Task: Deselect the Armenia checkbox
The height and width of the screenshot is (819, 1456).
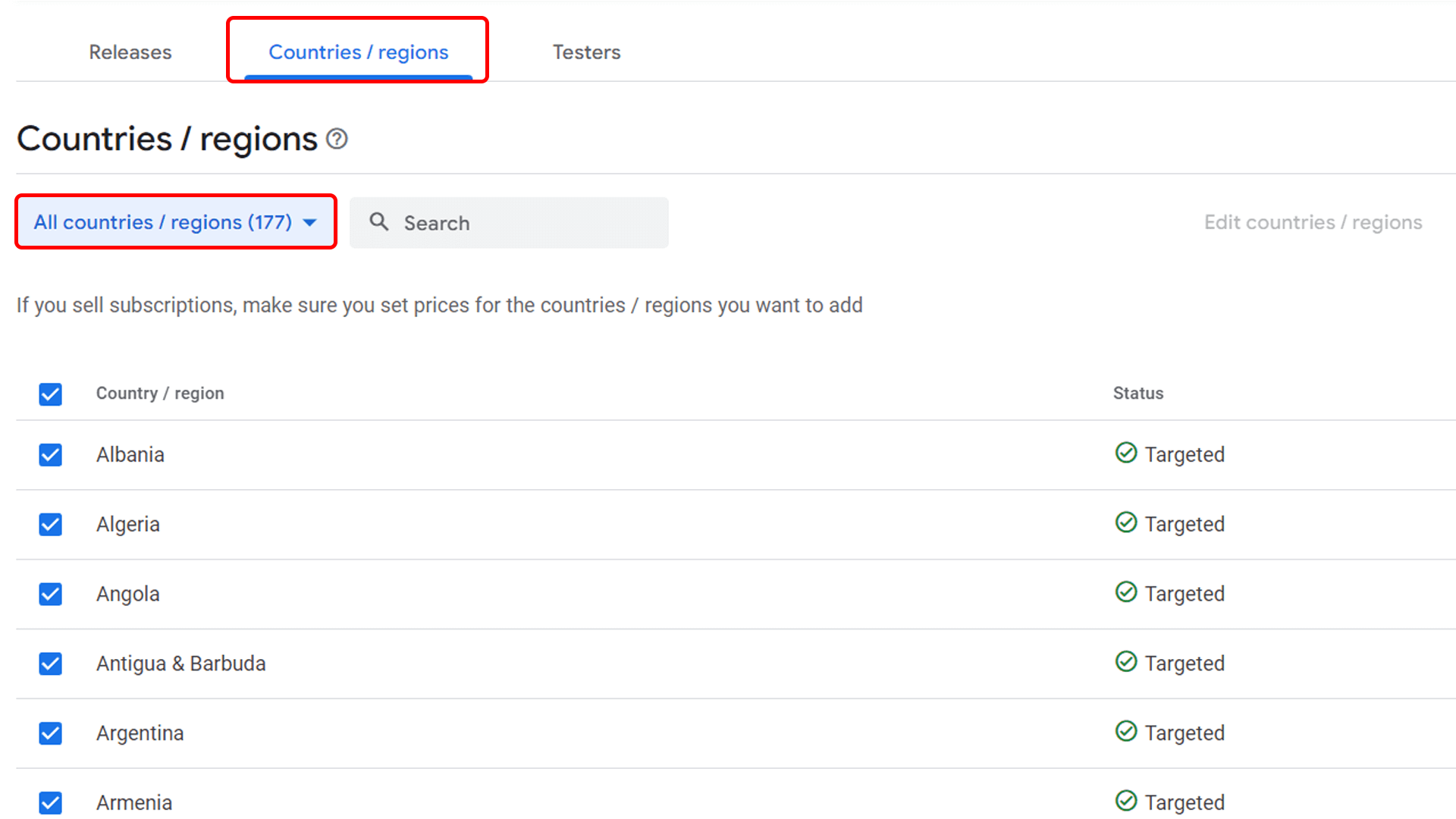Action: point(50,802)
